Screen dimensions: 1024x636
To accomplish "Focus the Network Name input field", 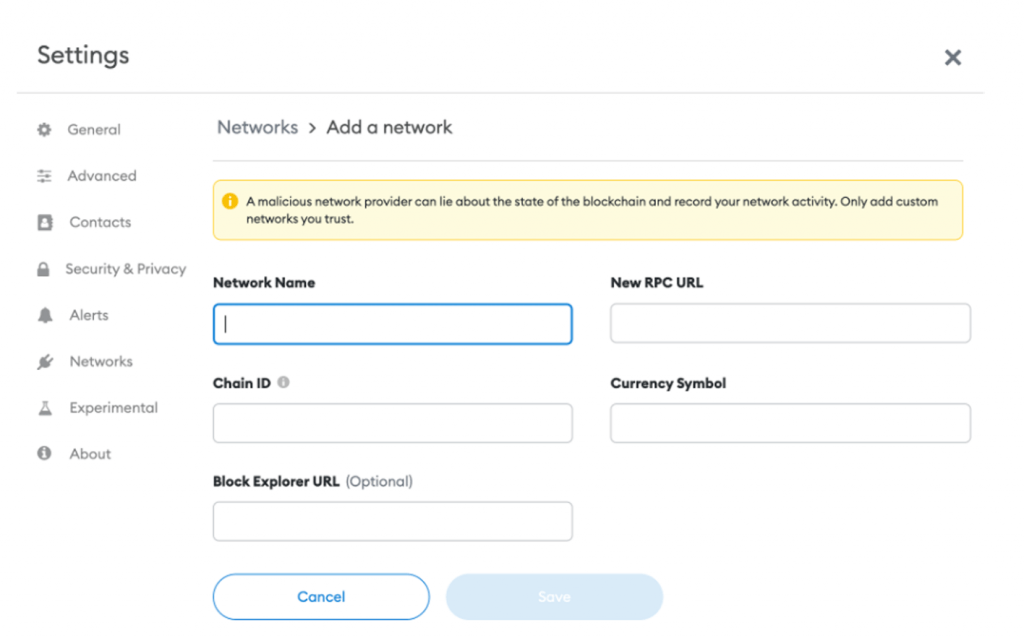I will (392, 324).
